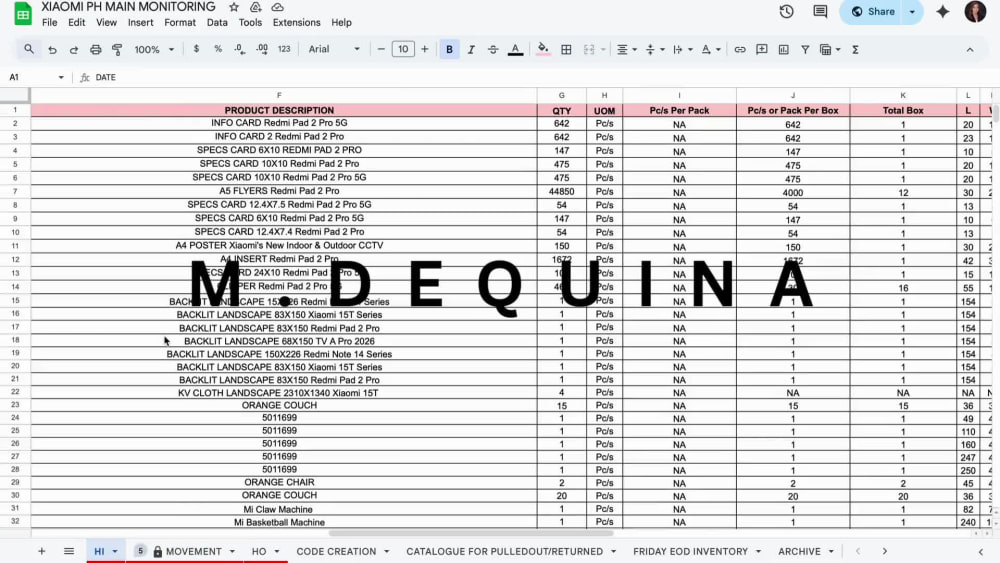Open the fill color picker
Viewport: 1000px width, 563px height.
click(x=543, y=49)
